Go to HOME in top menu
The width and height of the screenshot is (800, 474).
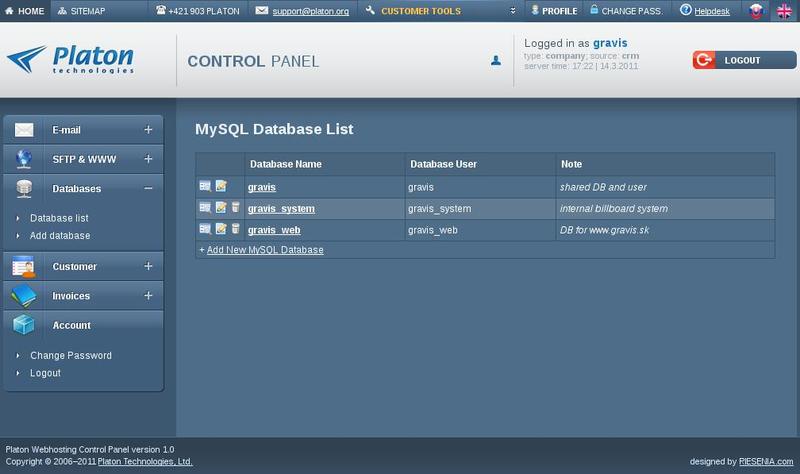(25, 11)
